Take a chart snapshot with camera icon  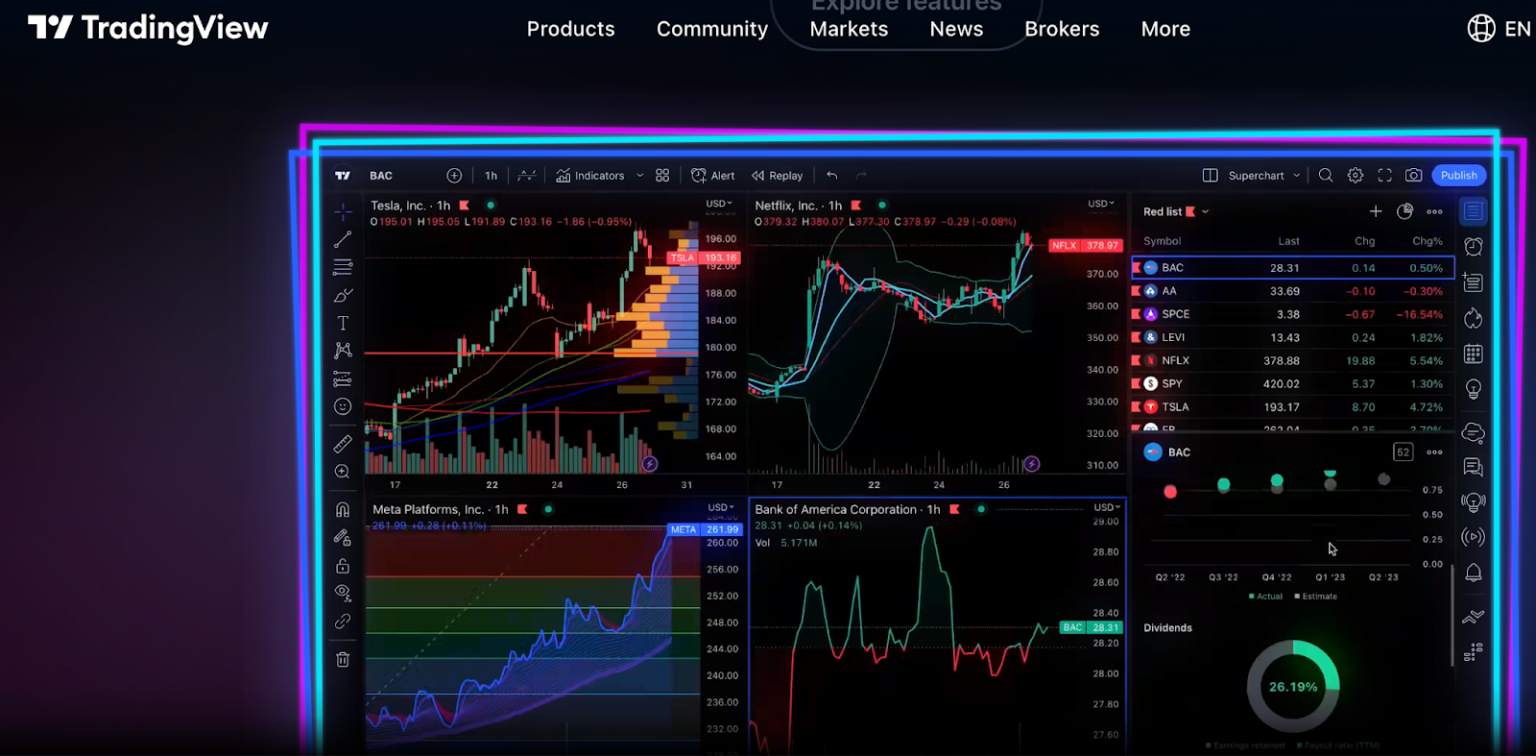[1413, 175]
